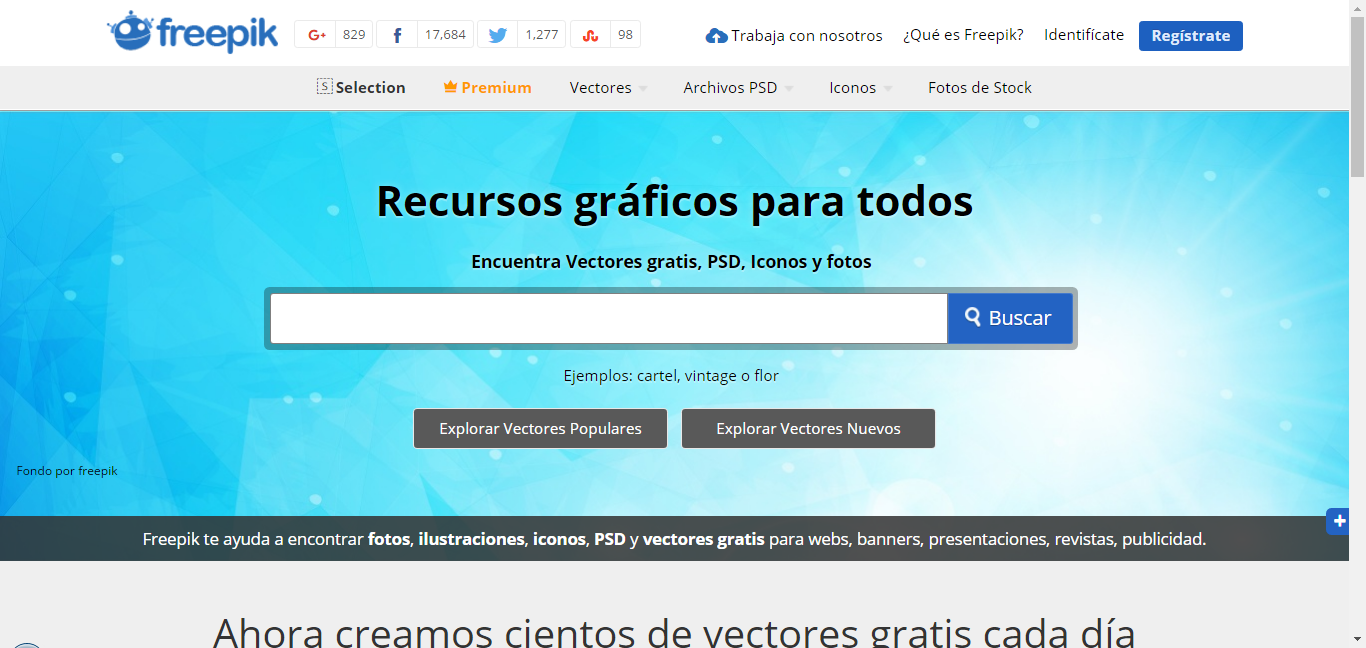Open the Identifícate login link
This screenshot has height=648, width=1366.
point(1083,35)
